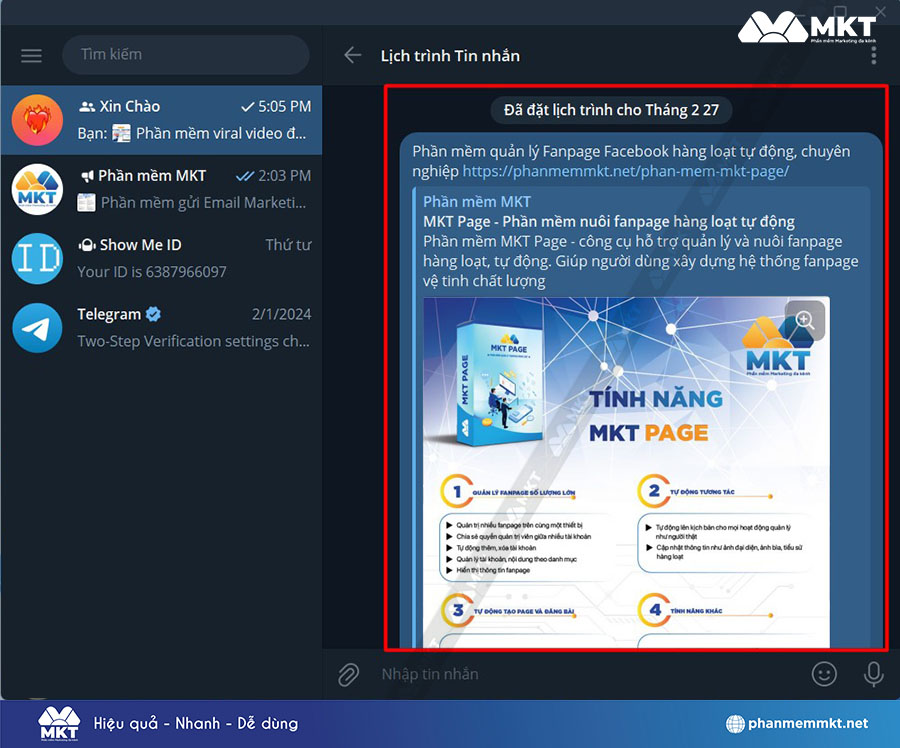Click the 'Phần mềm viral video' preview text
The width and height of the screenshot is (900, 748).
[221, 133]
